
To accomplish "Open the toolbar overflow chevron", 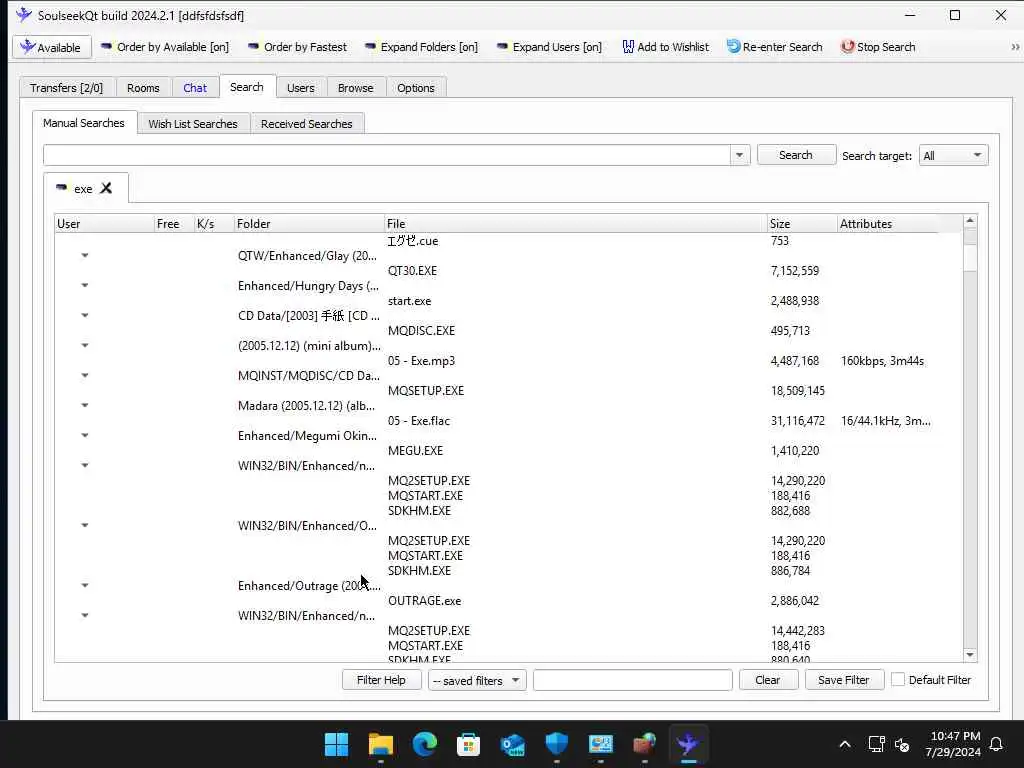I will (1015, 47).
